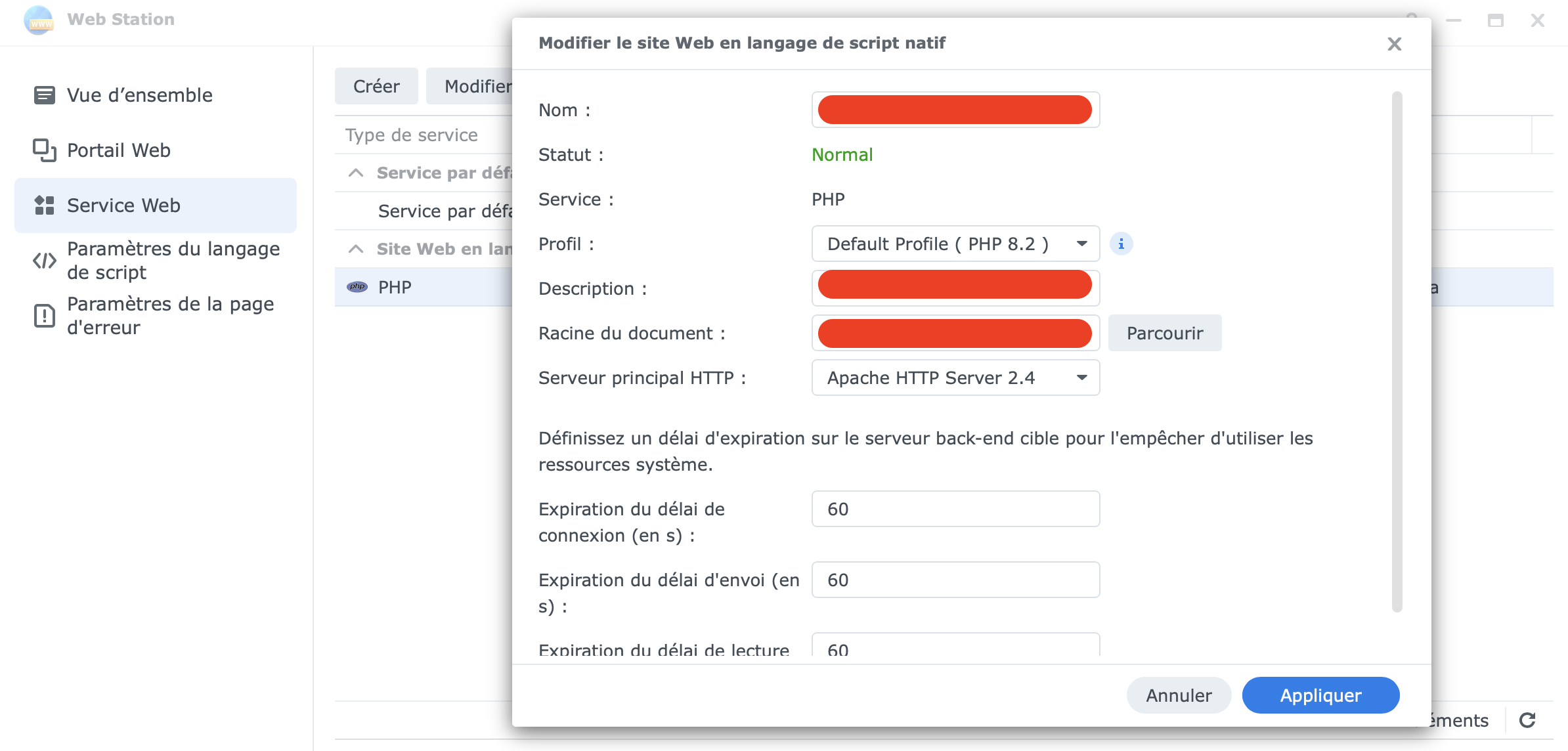This screenshot has height=751, width=1568.
Task: Click the script language code brackets icon
Action: 44,261
